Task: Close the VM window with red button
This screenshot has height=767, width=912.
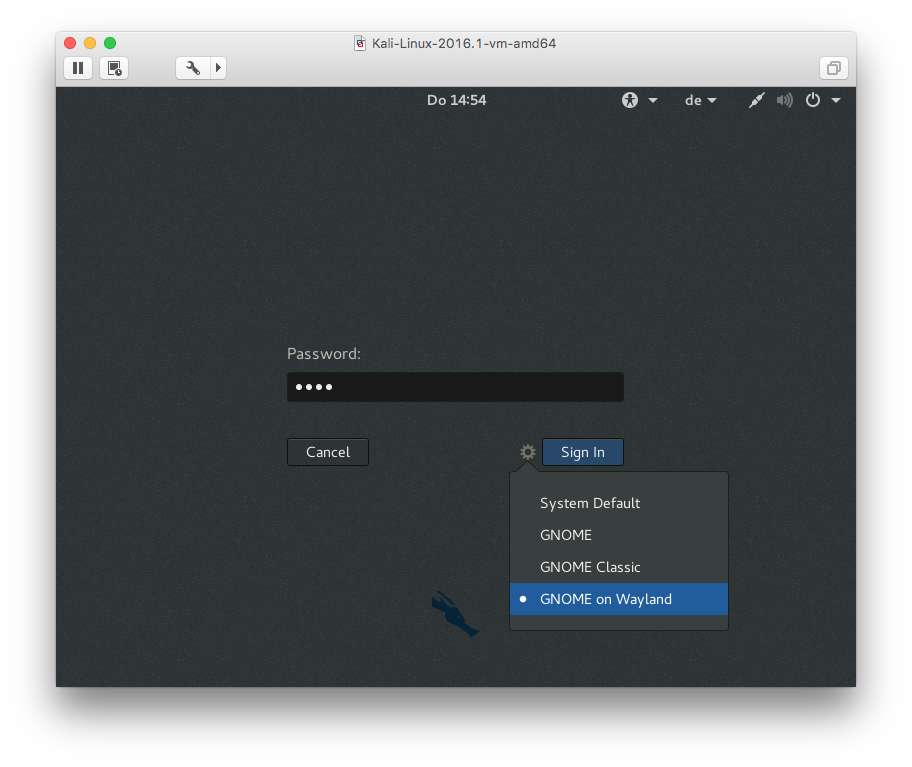Action: tap(70, 43)
